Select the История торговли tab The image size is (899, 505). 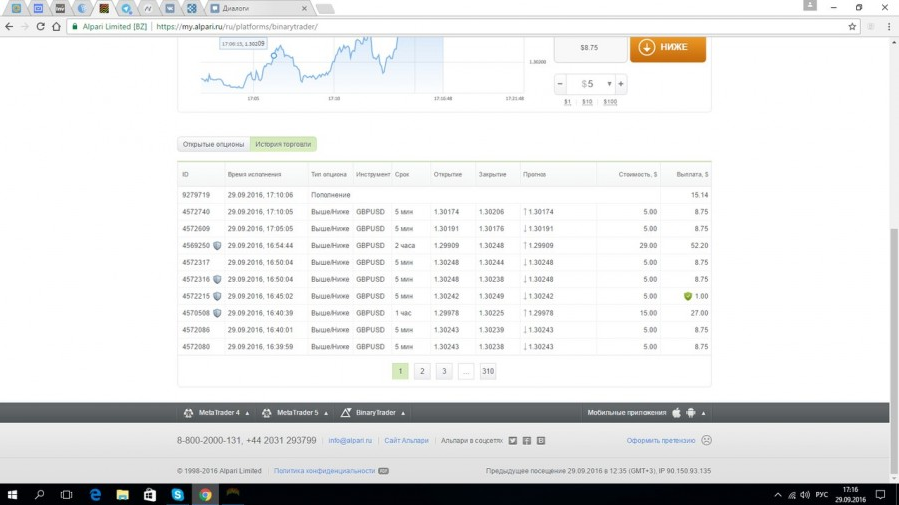[283, 144]
